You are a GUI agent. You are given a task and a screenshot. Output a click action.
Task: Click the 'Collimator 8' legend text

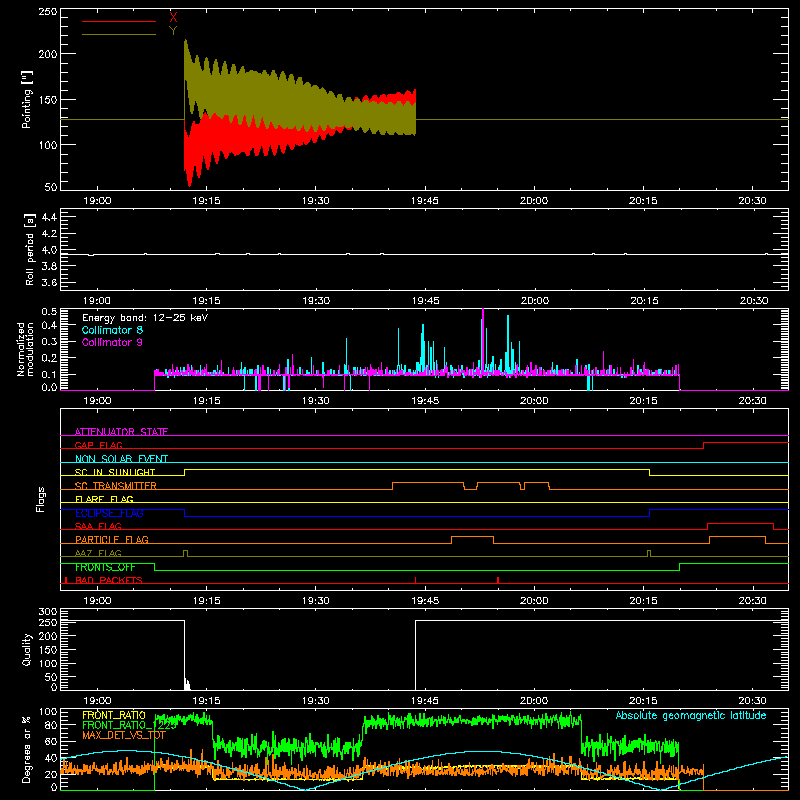pyautogui.click(x=112, y=330)
